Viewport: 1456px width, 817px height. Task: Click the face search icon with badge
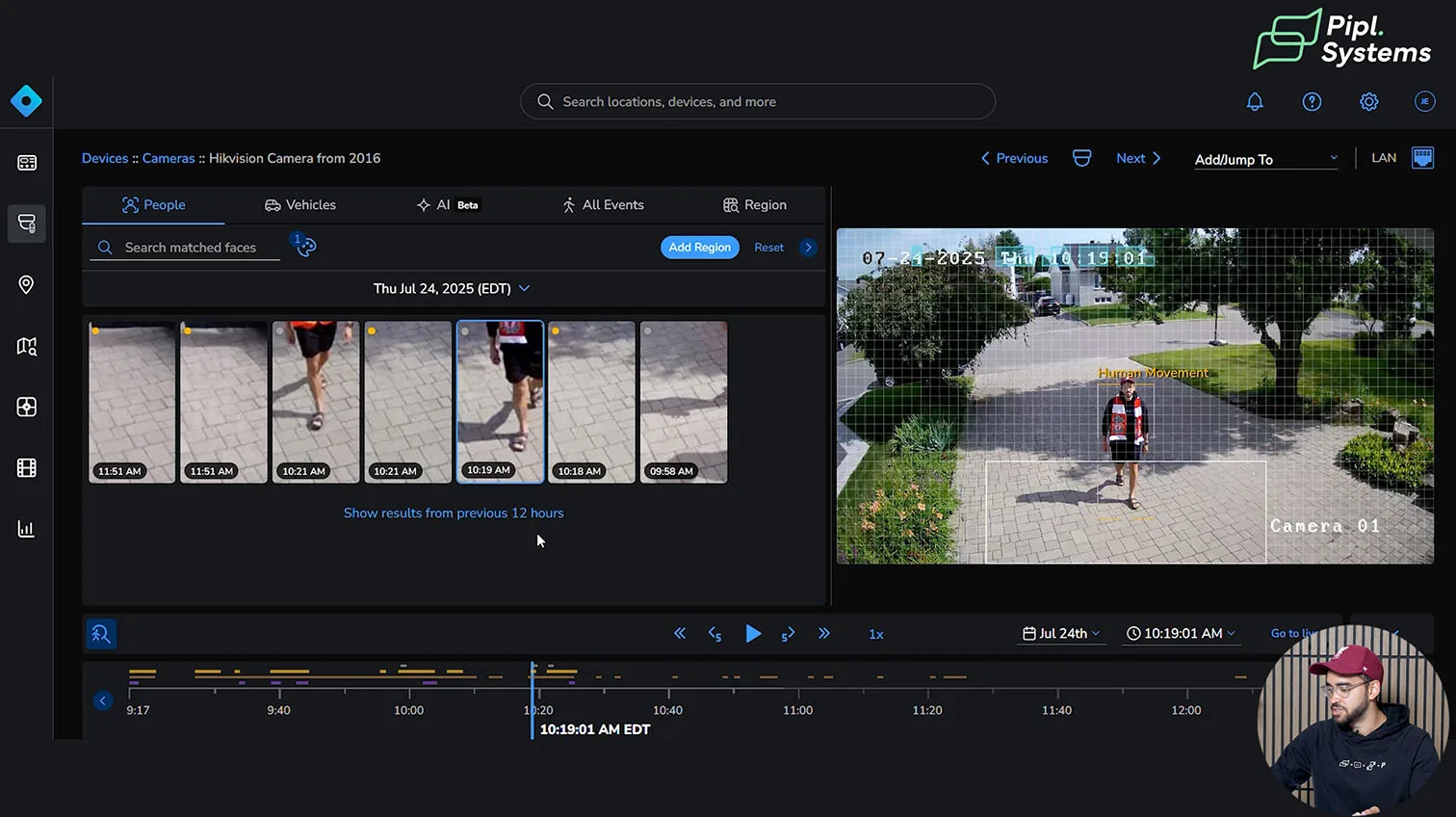click(x=305, y=247)
